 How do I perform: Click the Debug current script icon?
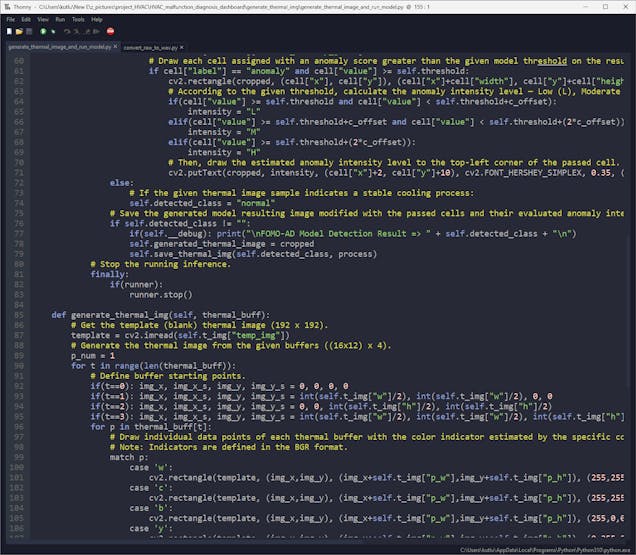tap(54, 32)
